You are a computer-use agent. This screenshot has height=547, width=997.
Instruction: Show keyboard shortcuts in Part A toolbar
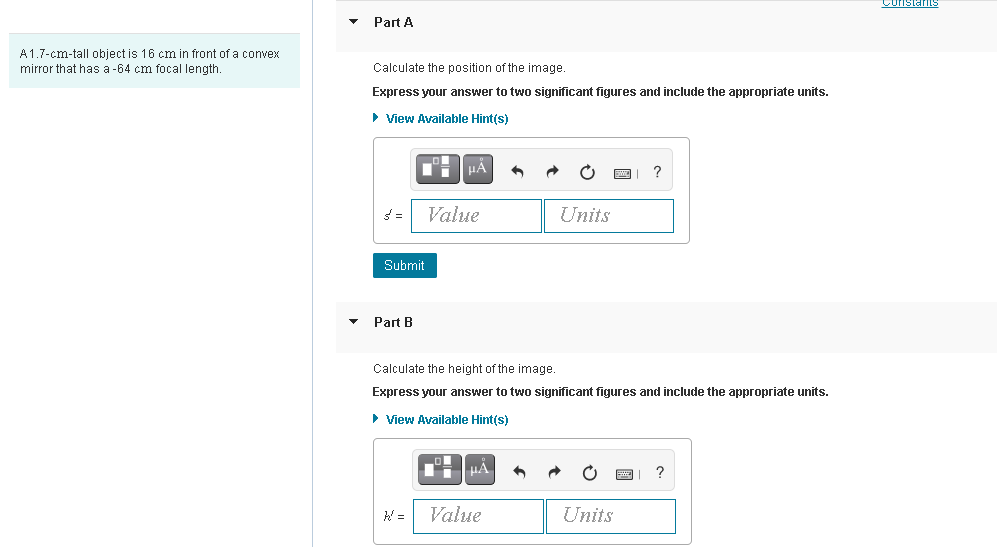click(x=622, y=173)
